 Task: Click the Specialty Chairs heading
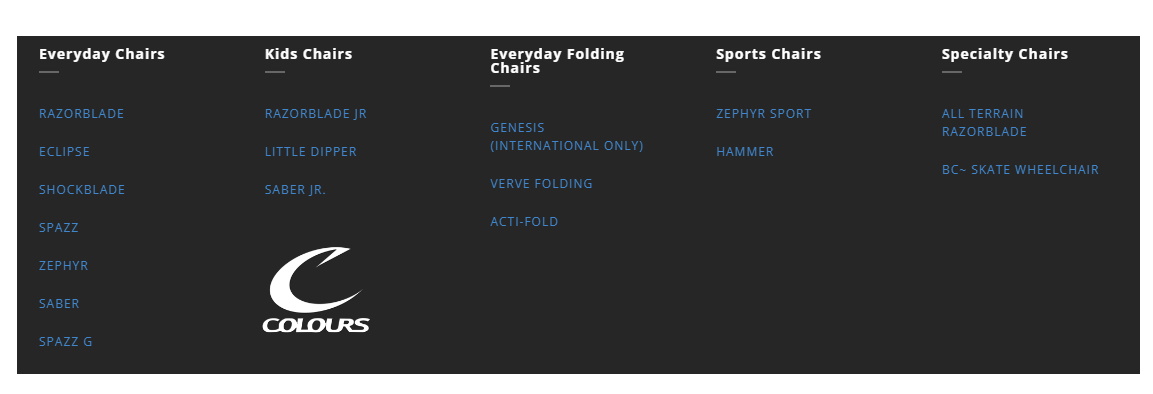point(1004,54)
